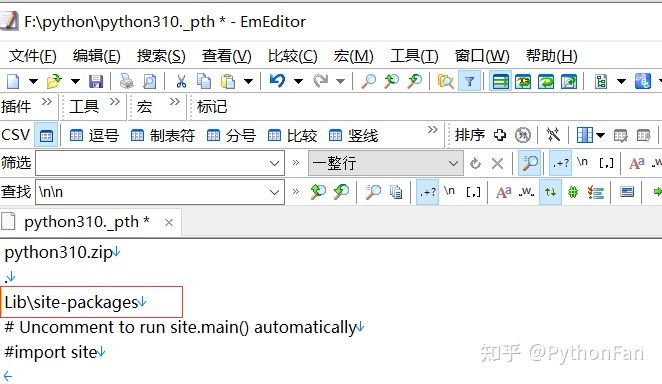Open the 文件(F) menu
The width and height of the screenshot is (662, 384).
[33, 56]
